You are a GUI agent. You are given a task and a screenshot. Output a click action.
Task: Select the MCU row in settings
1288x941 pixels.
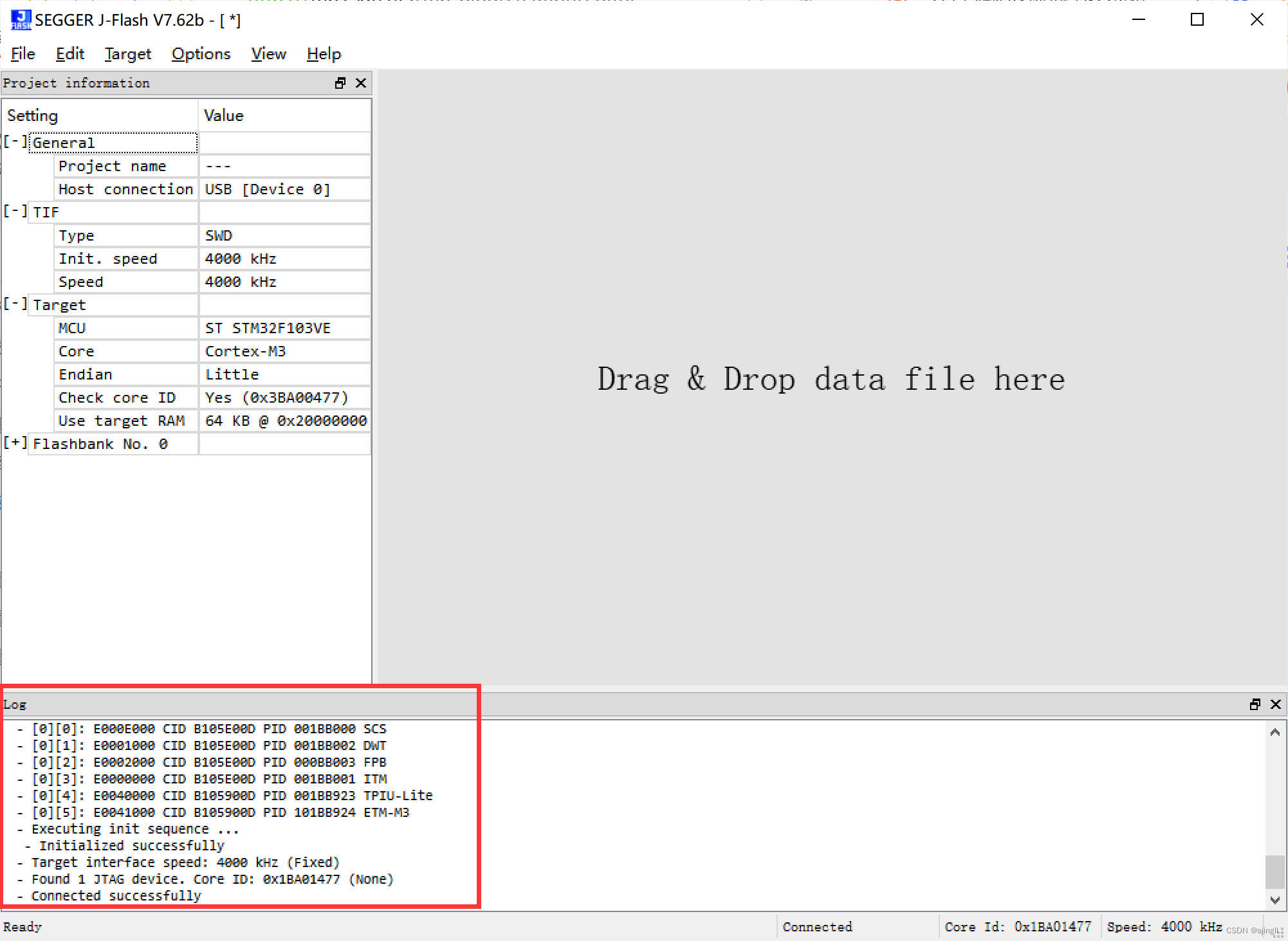tap(125, 328)
